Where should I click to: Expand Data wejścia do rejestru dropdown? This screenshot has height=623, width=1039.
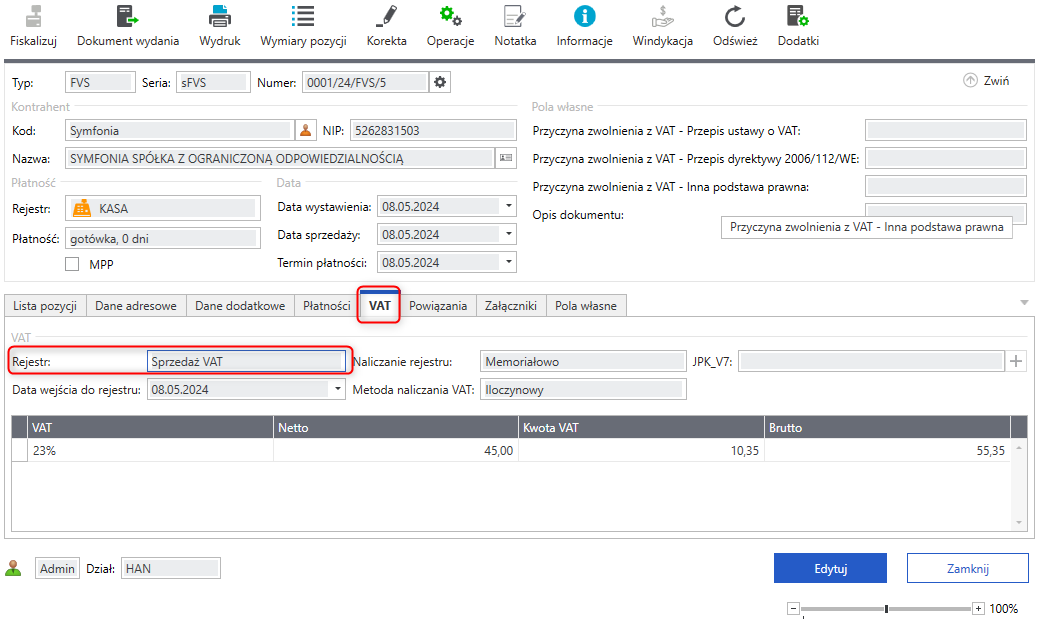click(x=338, y=390)
